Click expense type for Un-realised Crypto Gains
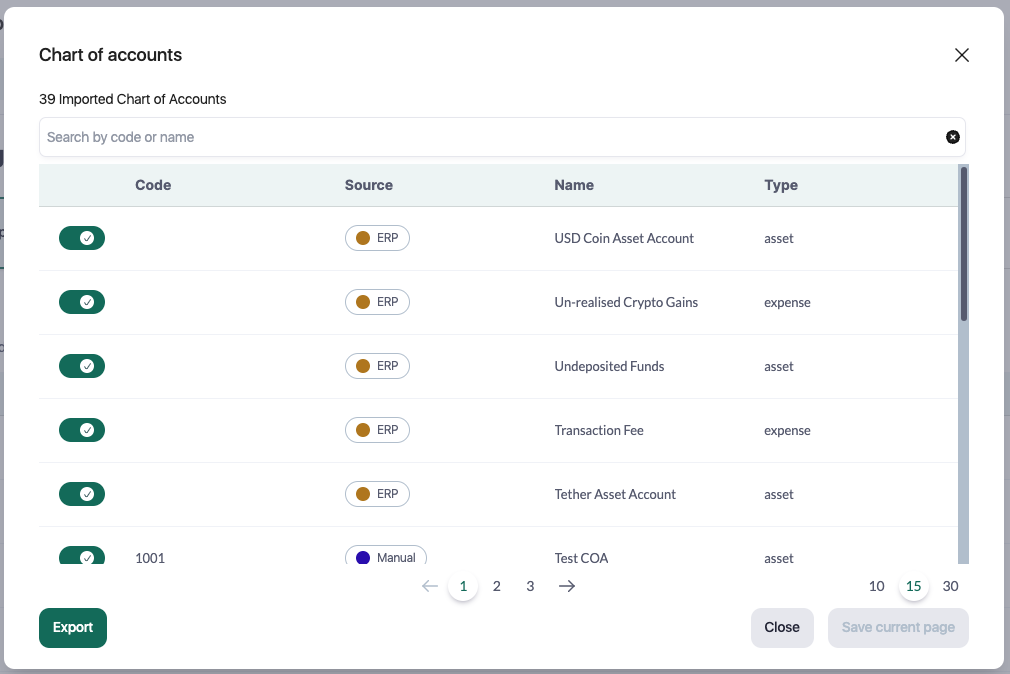Viewport: 1010px width, 674px height. 787,303
